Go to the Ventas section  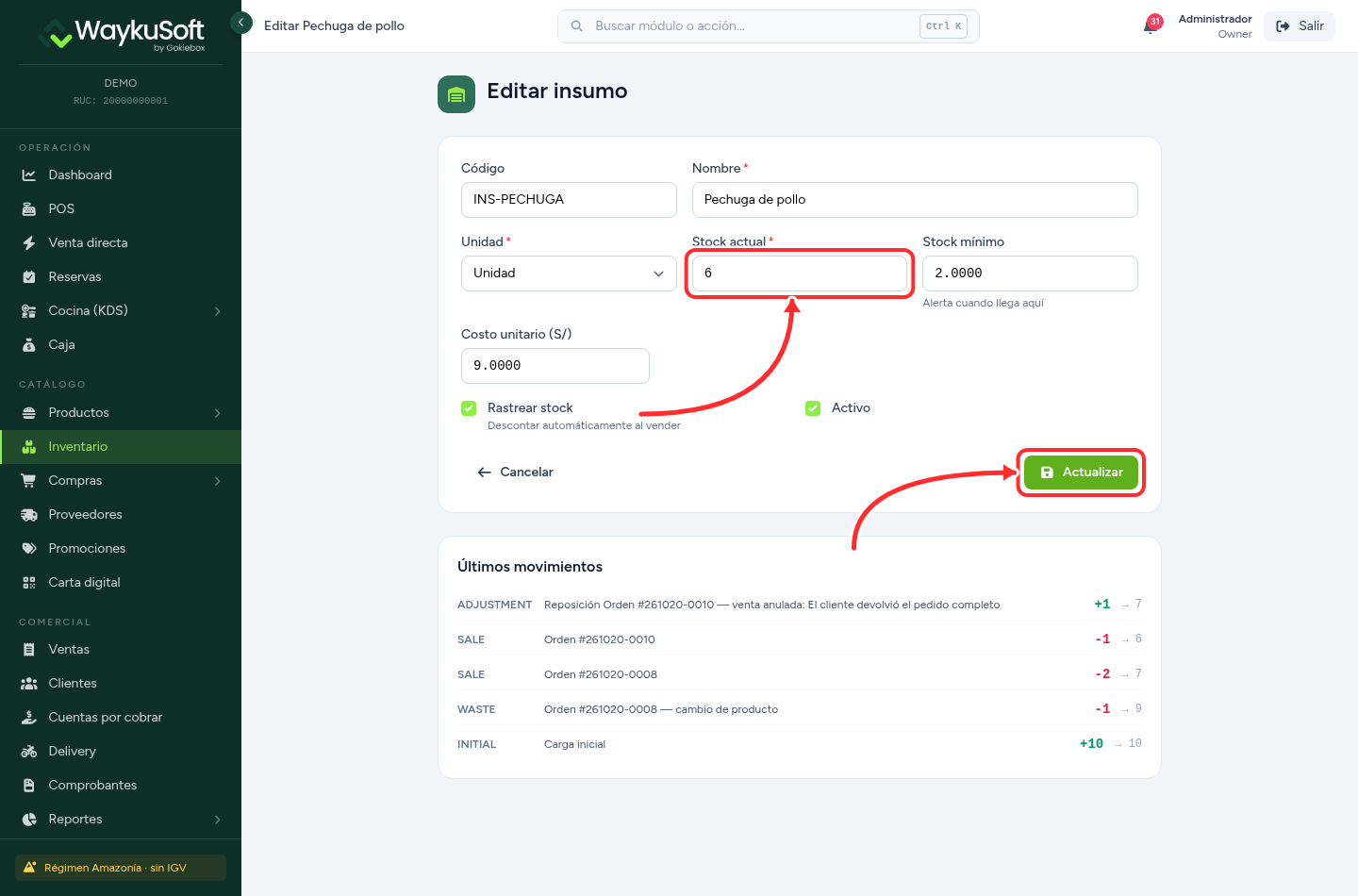click(121, 649)
